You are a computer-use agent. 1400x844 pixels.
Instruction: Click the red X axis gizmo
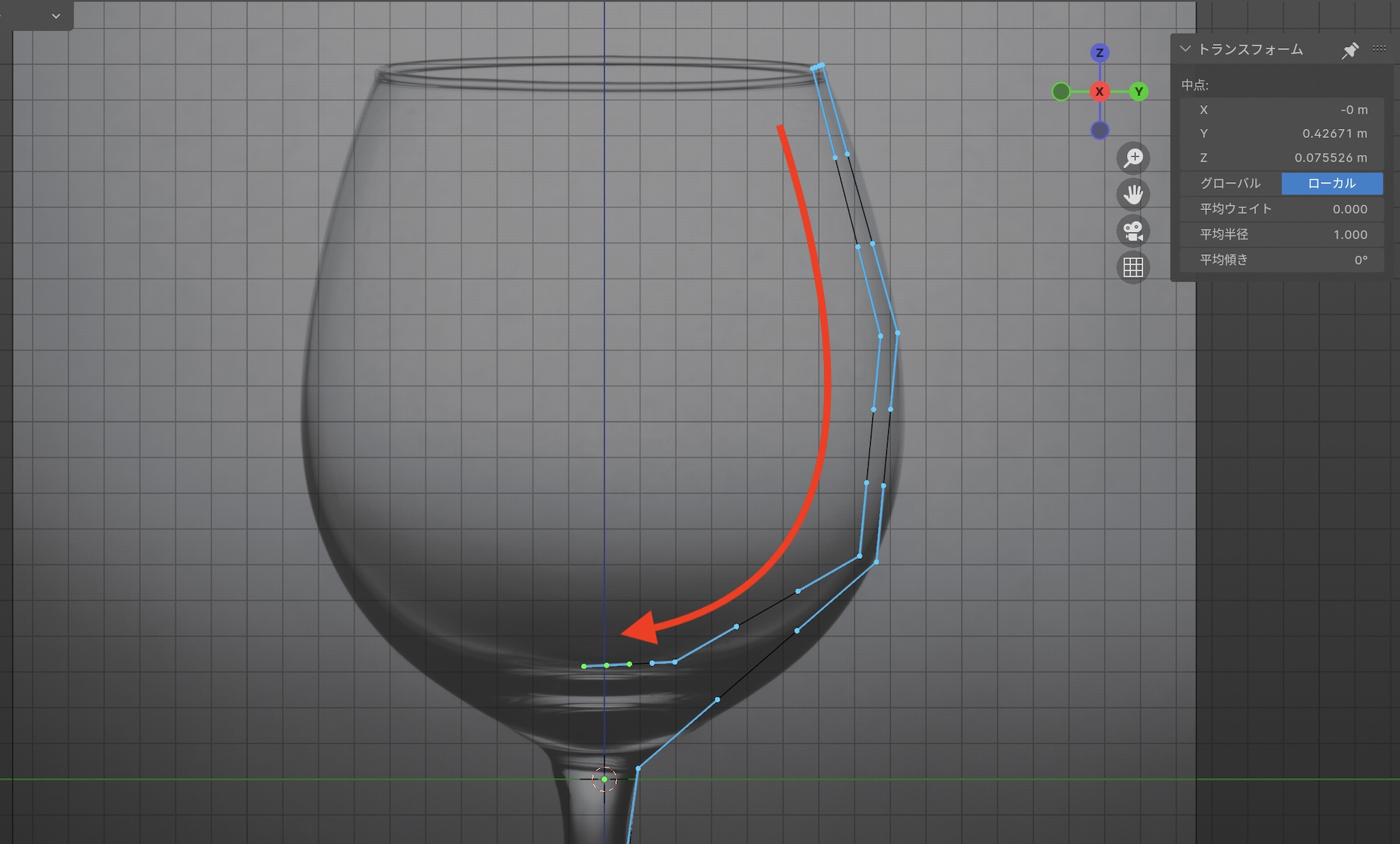[1100, 92]
